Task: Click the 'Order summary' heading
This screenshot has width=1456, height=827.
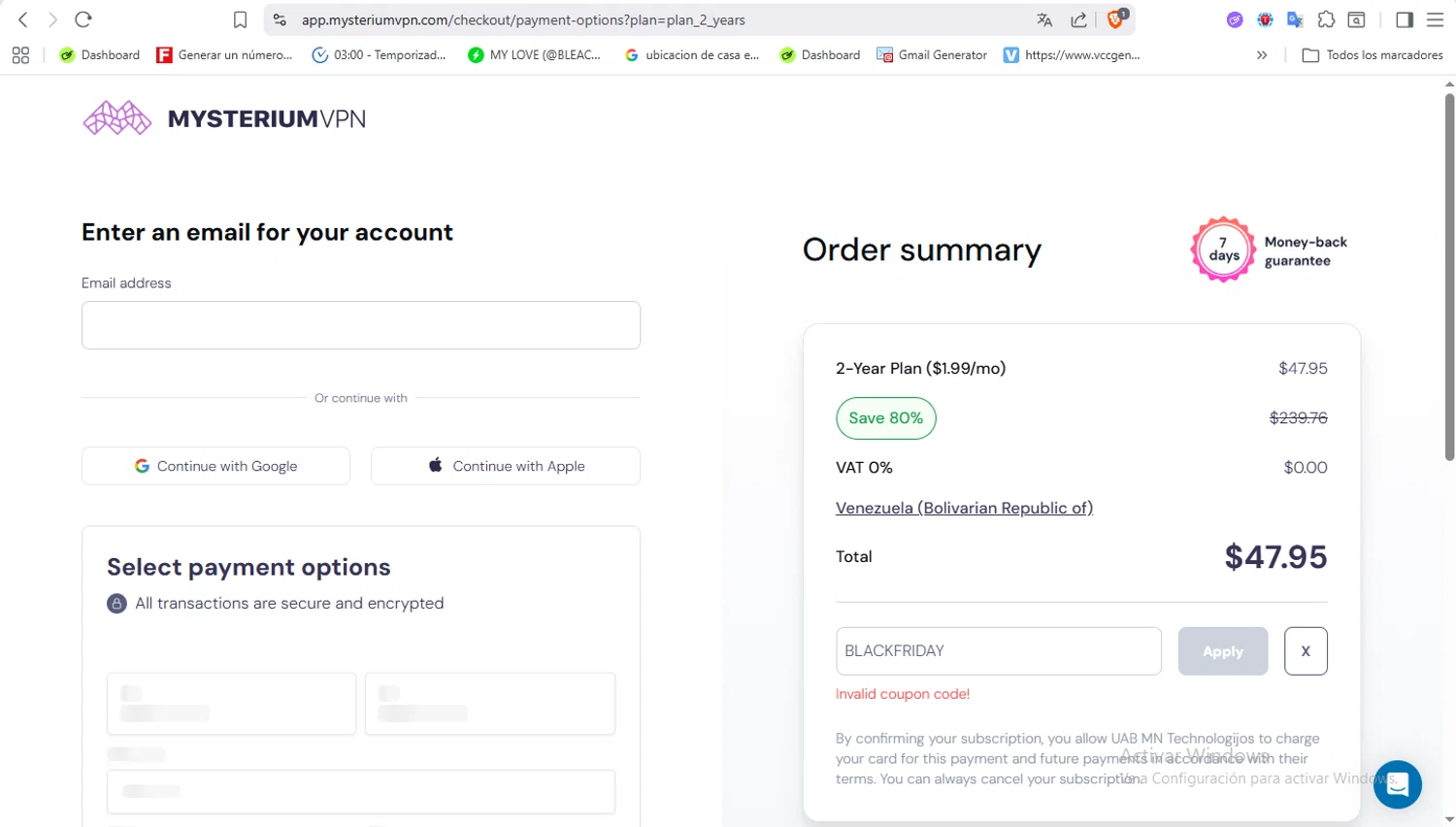Action: tap(922, 250)
